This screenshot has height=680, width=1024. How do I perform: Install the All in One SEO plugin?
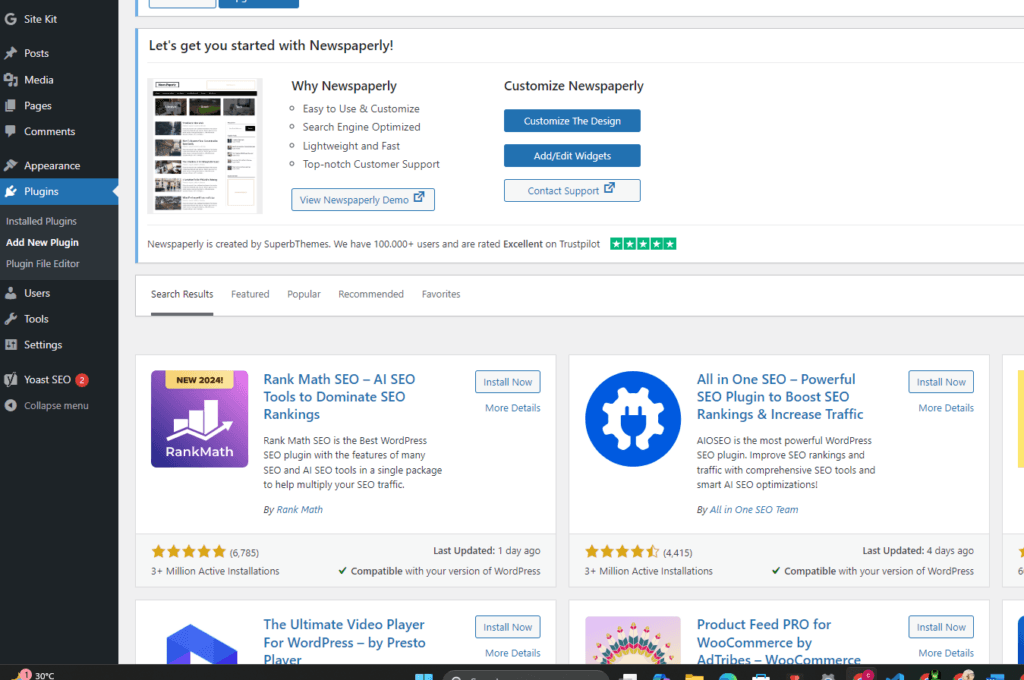point(941,382)
